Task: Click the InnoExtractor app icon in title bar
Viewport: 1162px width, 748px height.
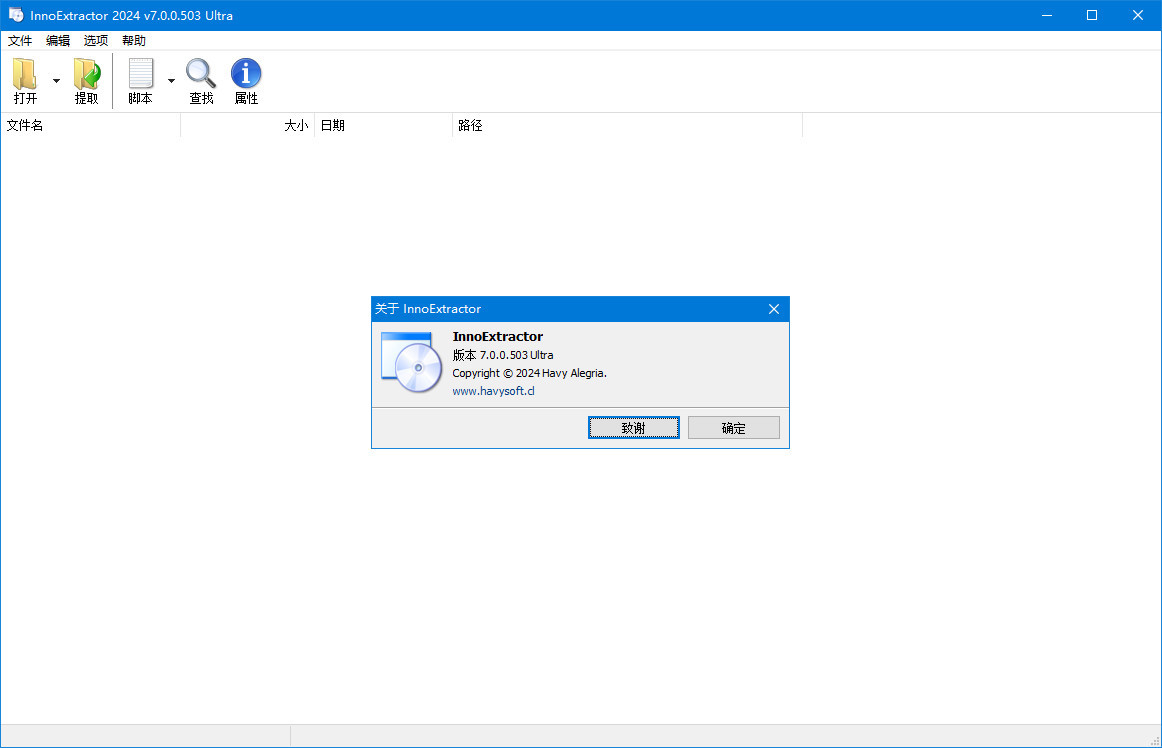Action: [x=16, y=15]
